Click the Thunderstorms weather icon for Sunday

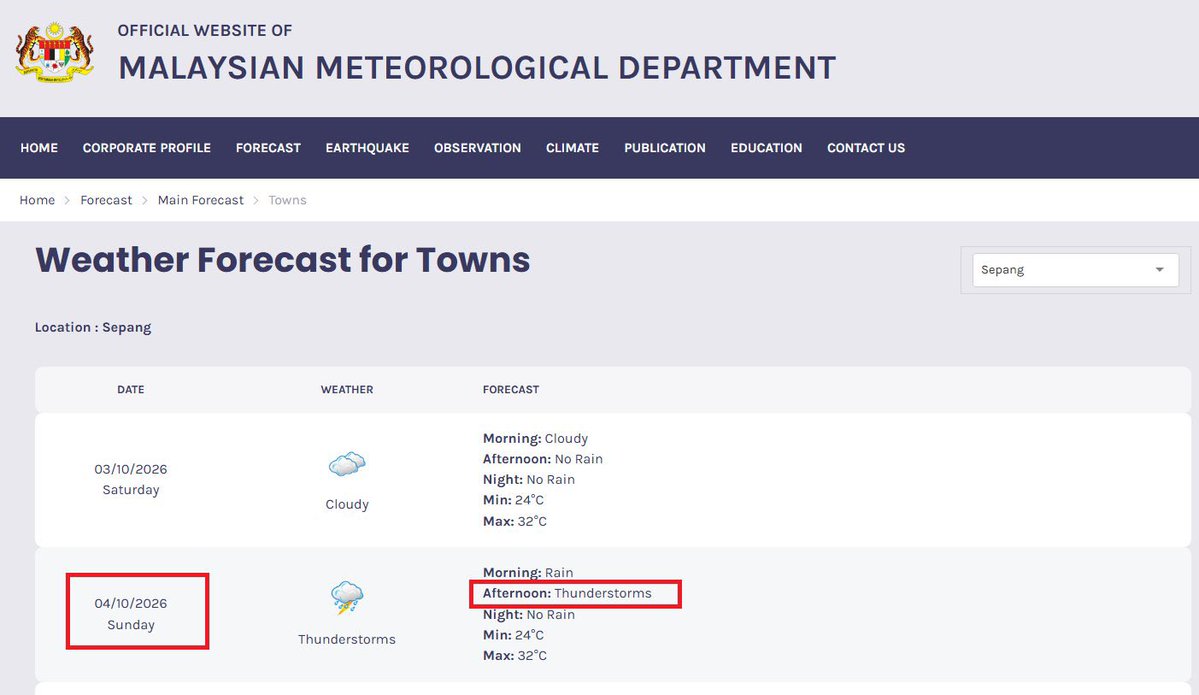[347, 598]
